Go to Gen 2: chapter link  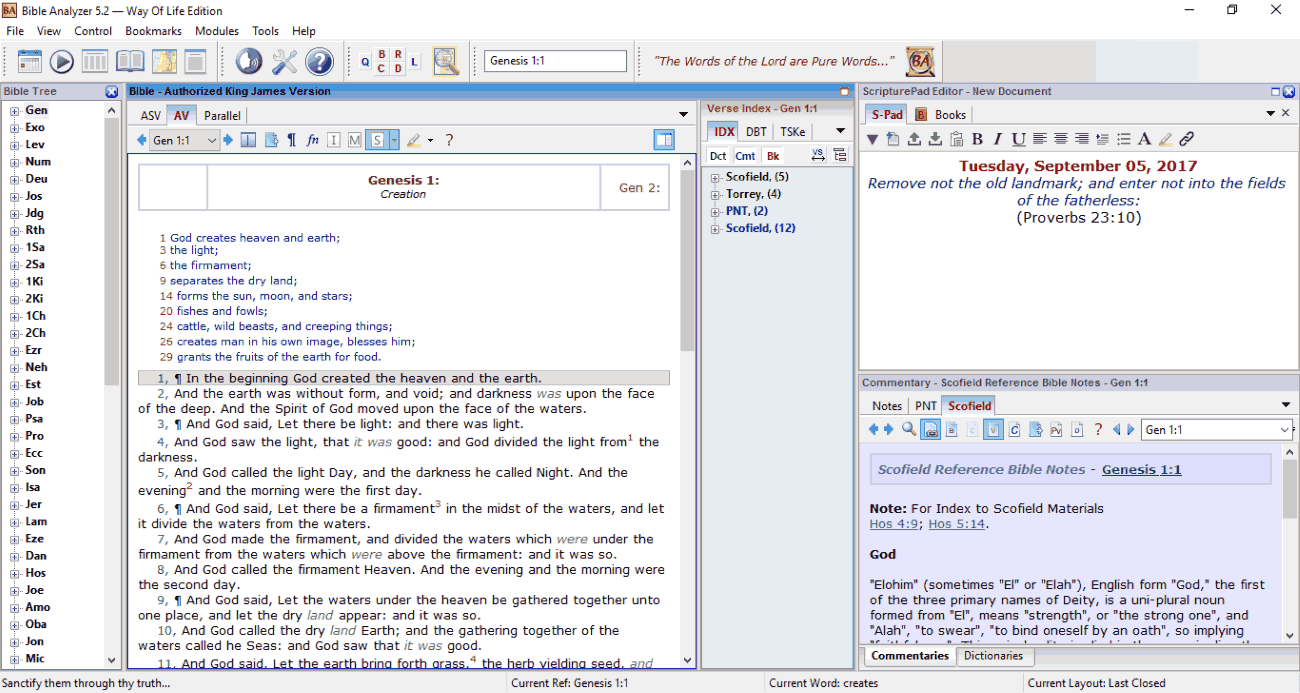(x=640, y=187)
